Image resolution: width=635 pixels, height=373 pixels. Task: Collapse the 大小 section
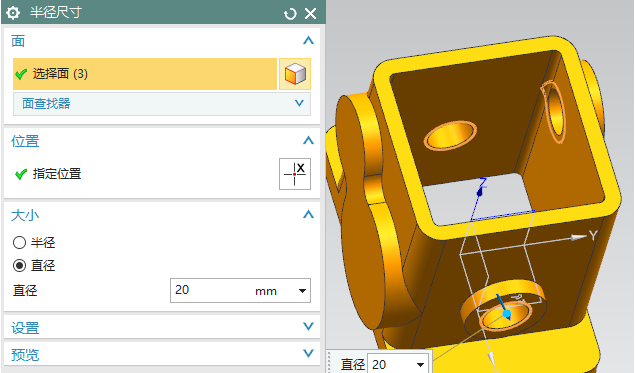click(x=308, y=214)
